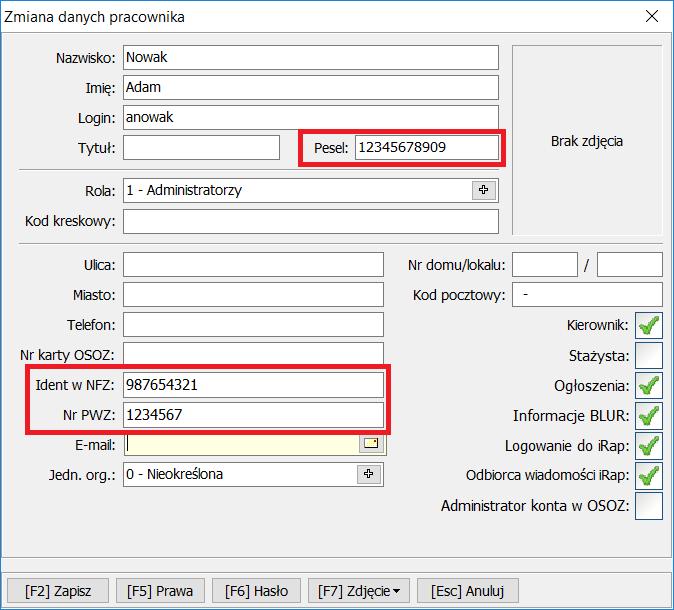This screenshot has height=610, width=674.
Task: Toggle the Kierownik checkbox
Action: [649, 325]
